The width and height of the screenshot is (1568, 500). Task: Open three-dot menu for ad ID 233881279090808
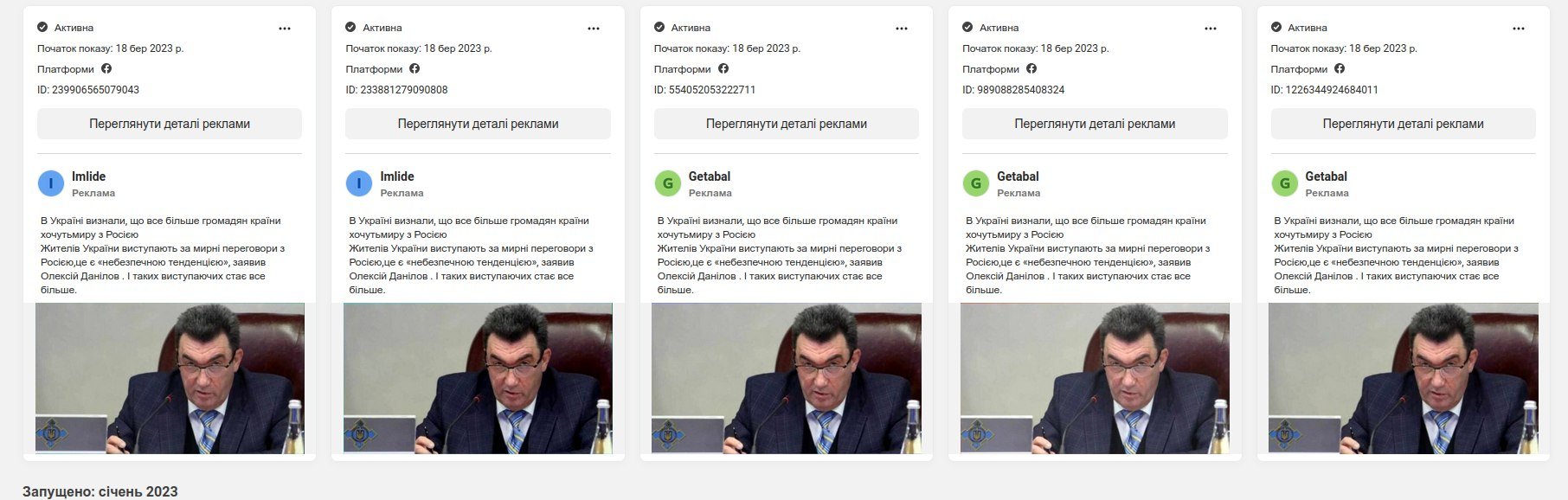[x=594, y=29]
